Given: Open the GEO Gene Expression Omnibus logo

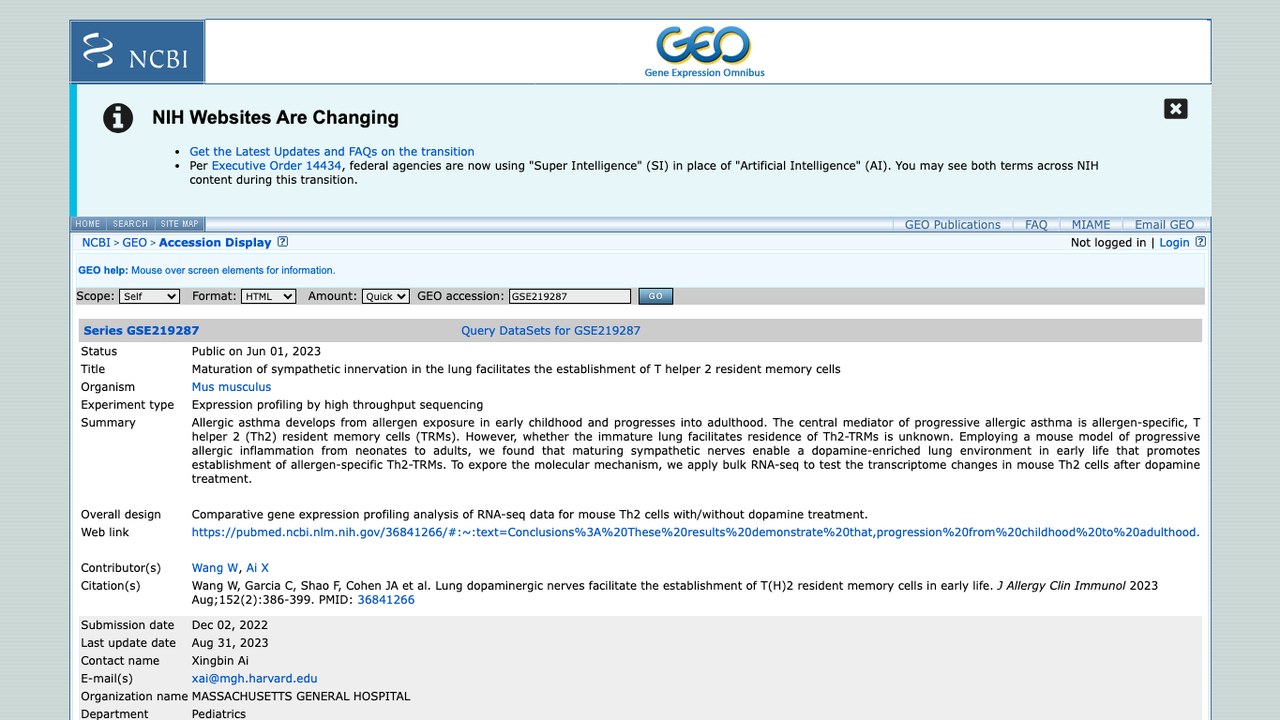Looking at the screenshot, I should tap(704, 52).
